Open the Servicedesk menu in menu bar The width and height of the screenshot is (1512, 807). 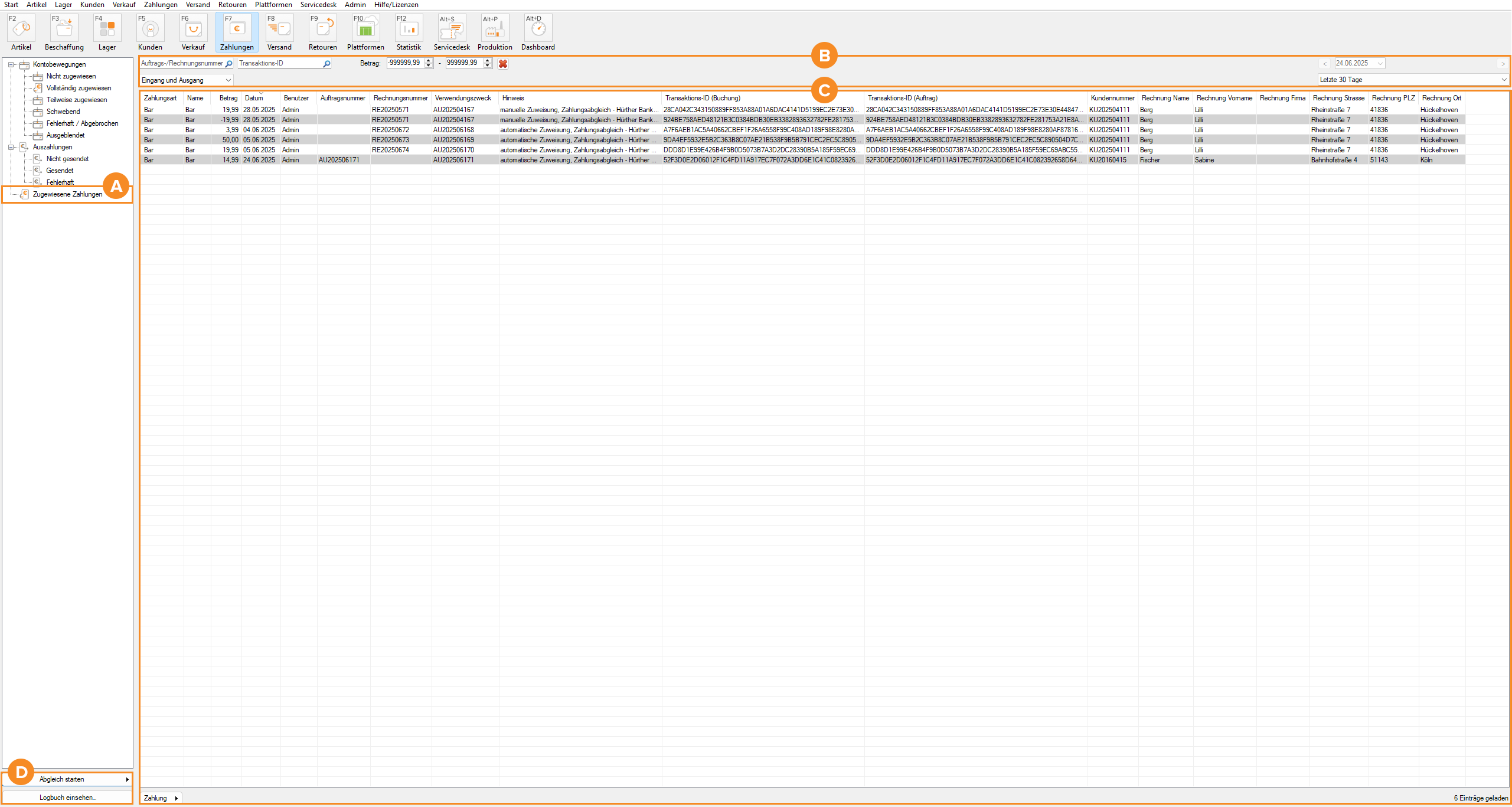[318, 5]
